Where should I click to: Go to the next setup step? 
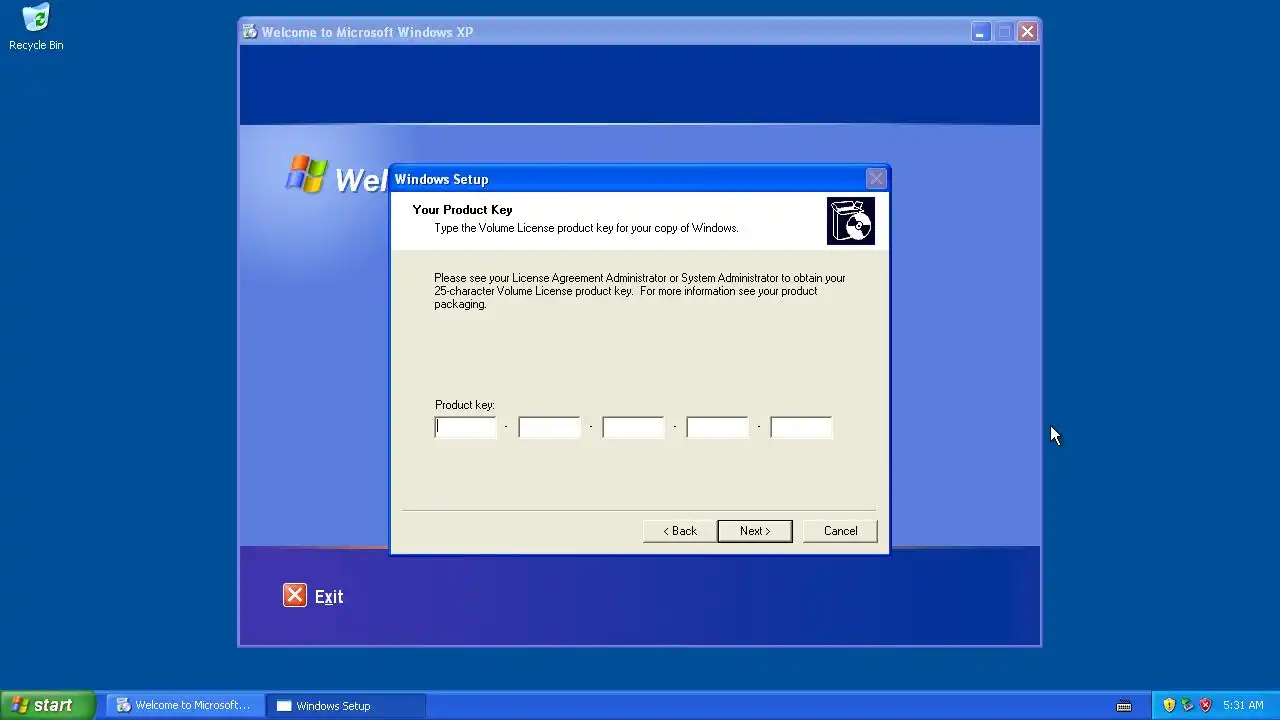(755, 531)
